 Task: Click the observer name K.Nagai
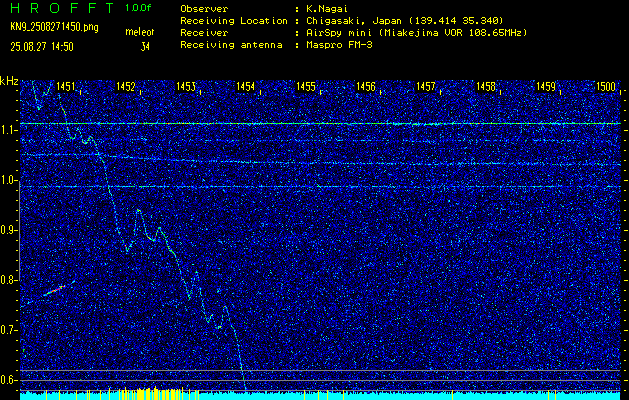[x=325, y=9]
